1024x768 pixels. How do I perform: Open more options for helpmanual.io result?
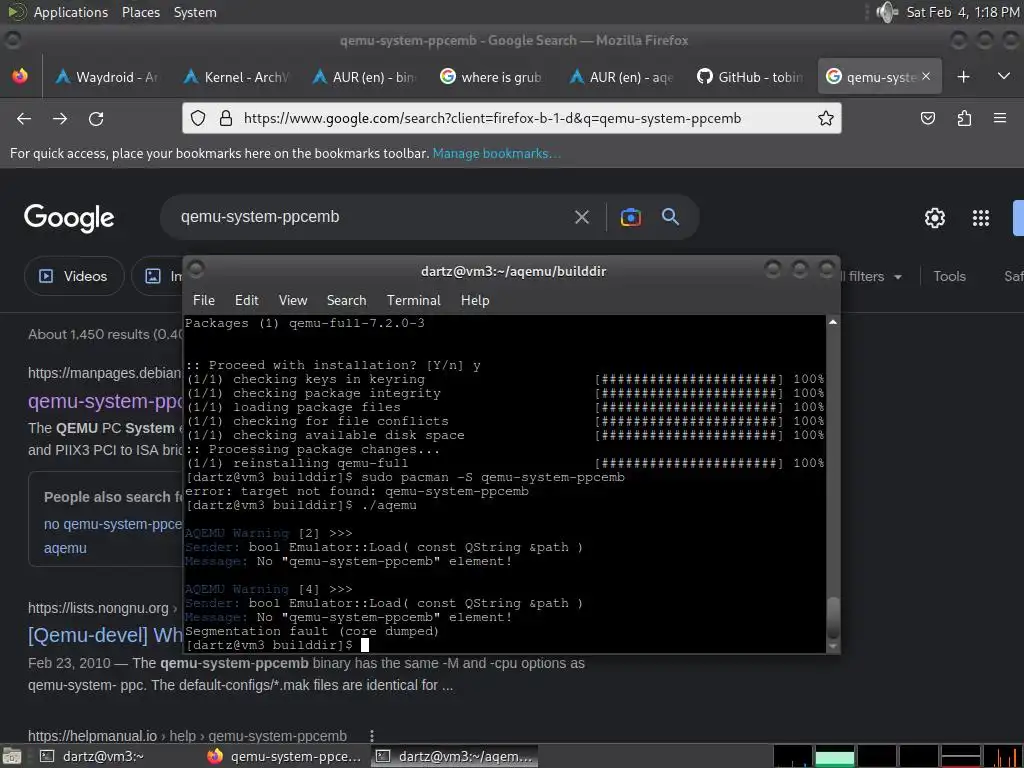[372, 735]
